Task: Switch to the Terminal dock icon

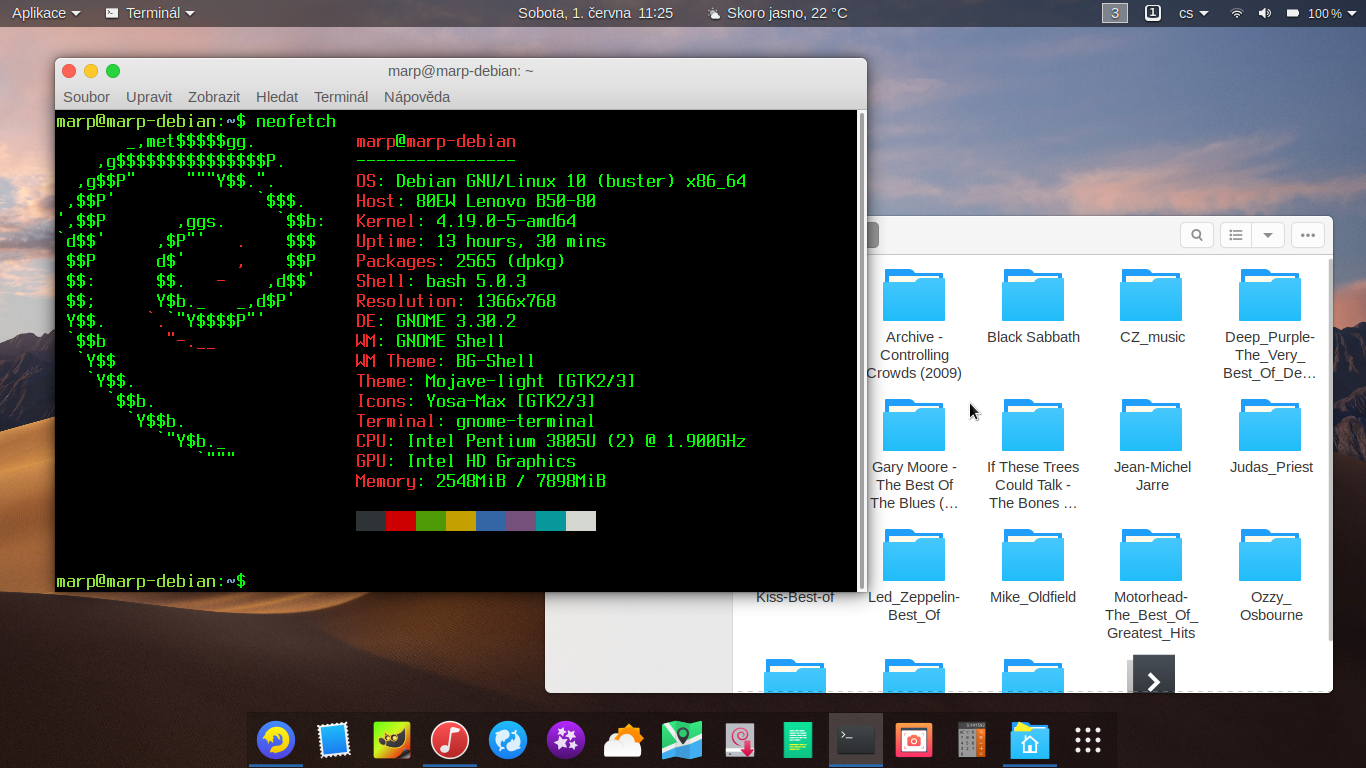Action: point(856,740)
